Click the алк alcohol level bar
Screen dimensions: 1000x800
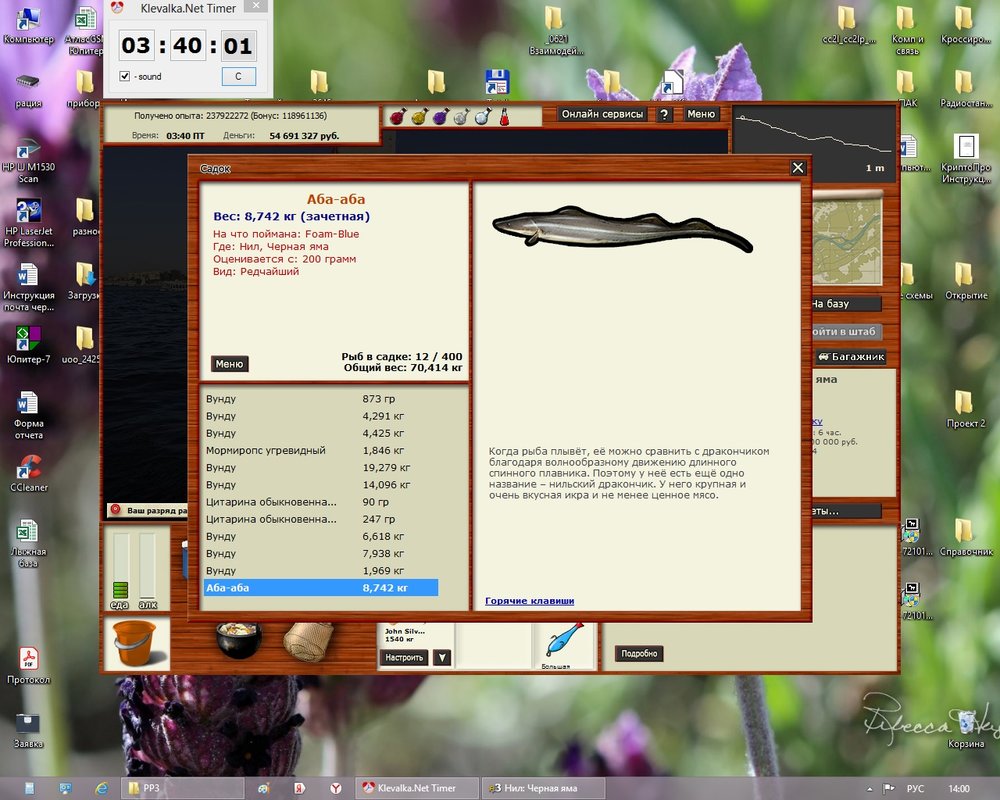tap(147, 565)
